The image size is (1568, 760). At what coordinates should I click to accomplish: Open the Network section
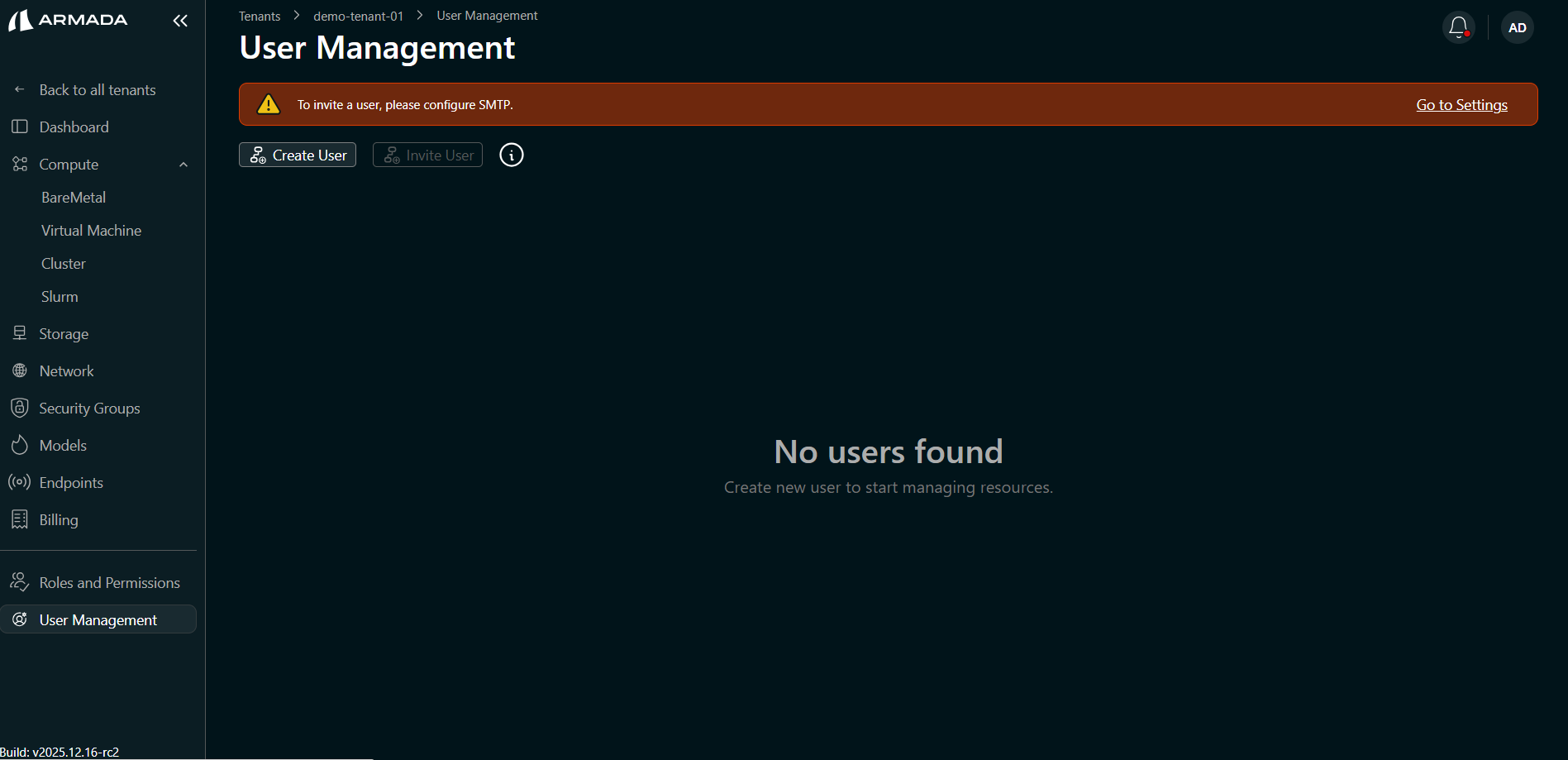66,370
